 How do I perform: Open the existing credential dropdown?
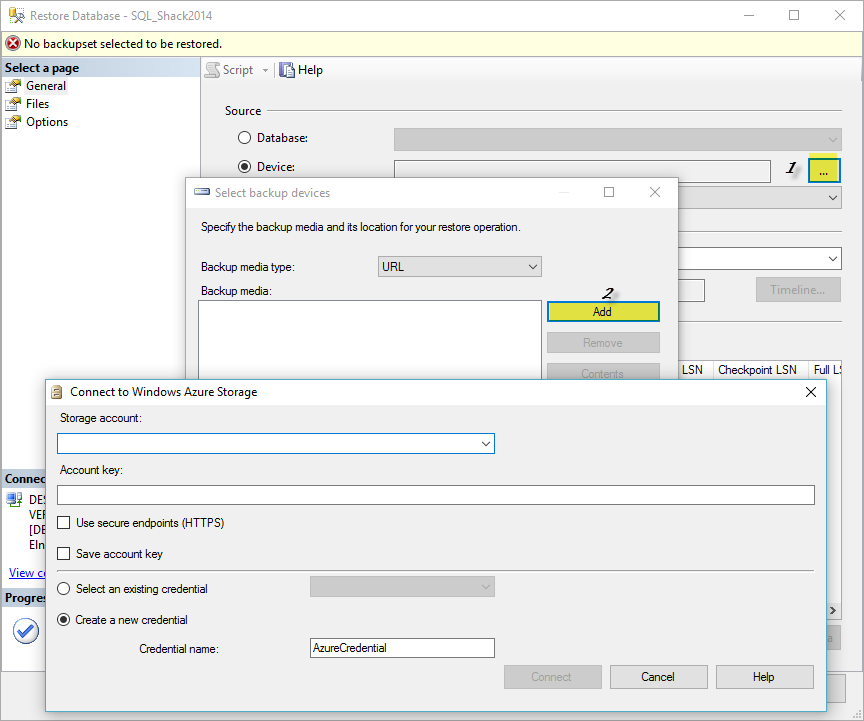(x=402, y=587)
